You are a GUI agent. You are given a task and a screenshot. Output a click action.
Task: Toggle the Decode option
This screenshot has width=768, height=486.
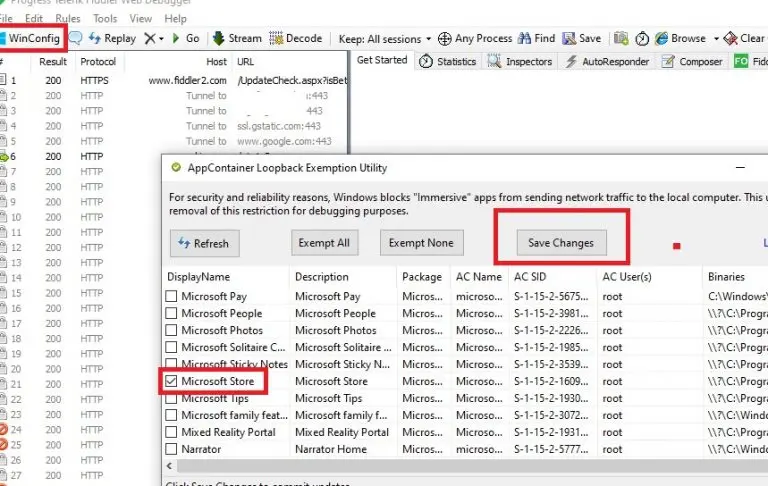(295, 38)
